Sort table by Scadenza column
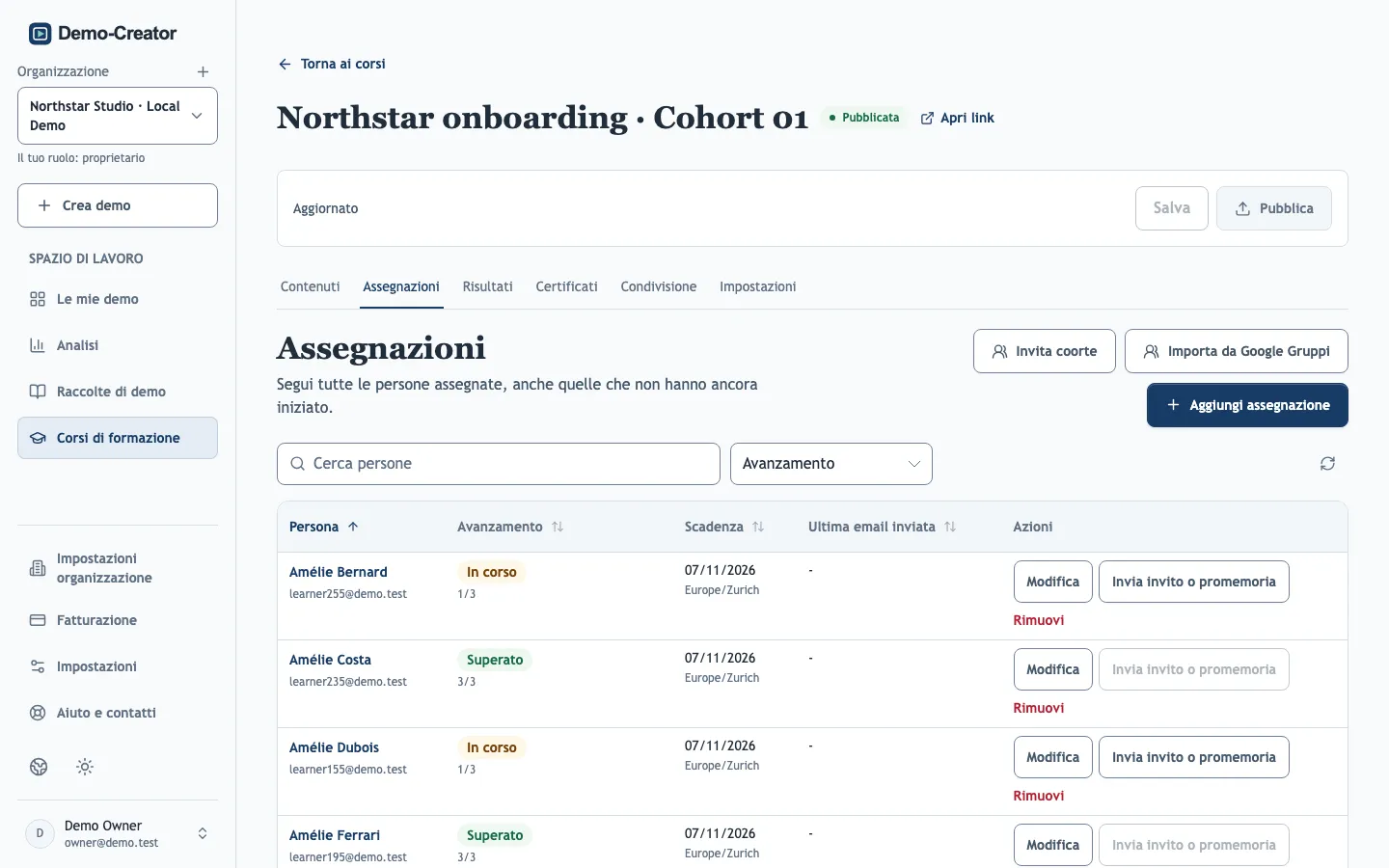The width and height of the screenshot is (1389, 868). coord(723,527)
